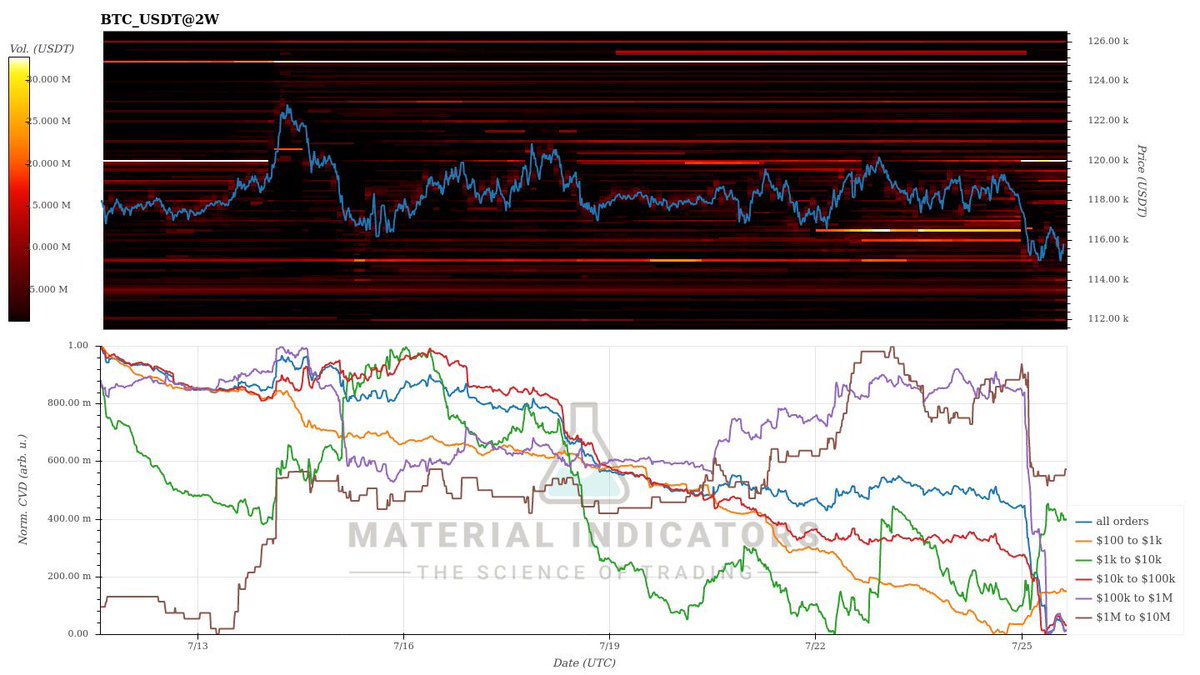Click the 7/22 date tick
The height and width of the screenshot is (675, 1200).
(815, 647)
